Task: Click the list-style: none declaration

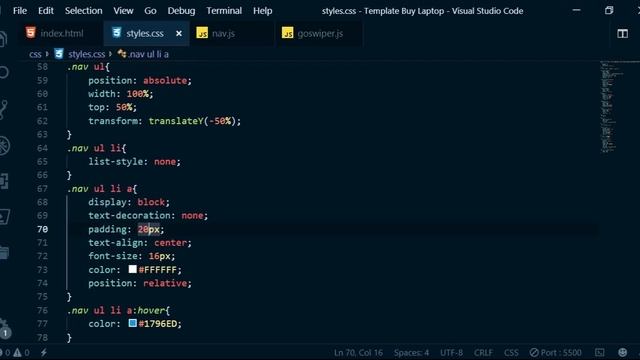Action: tap(134, 162)
